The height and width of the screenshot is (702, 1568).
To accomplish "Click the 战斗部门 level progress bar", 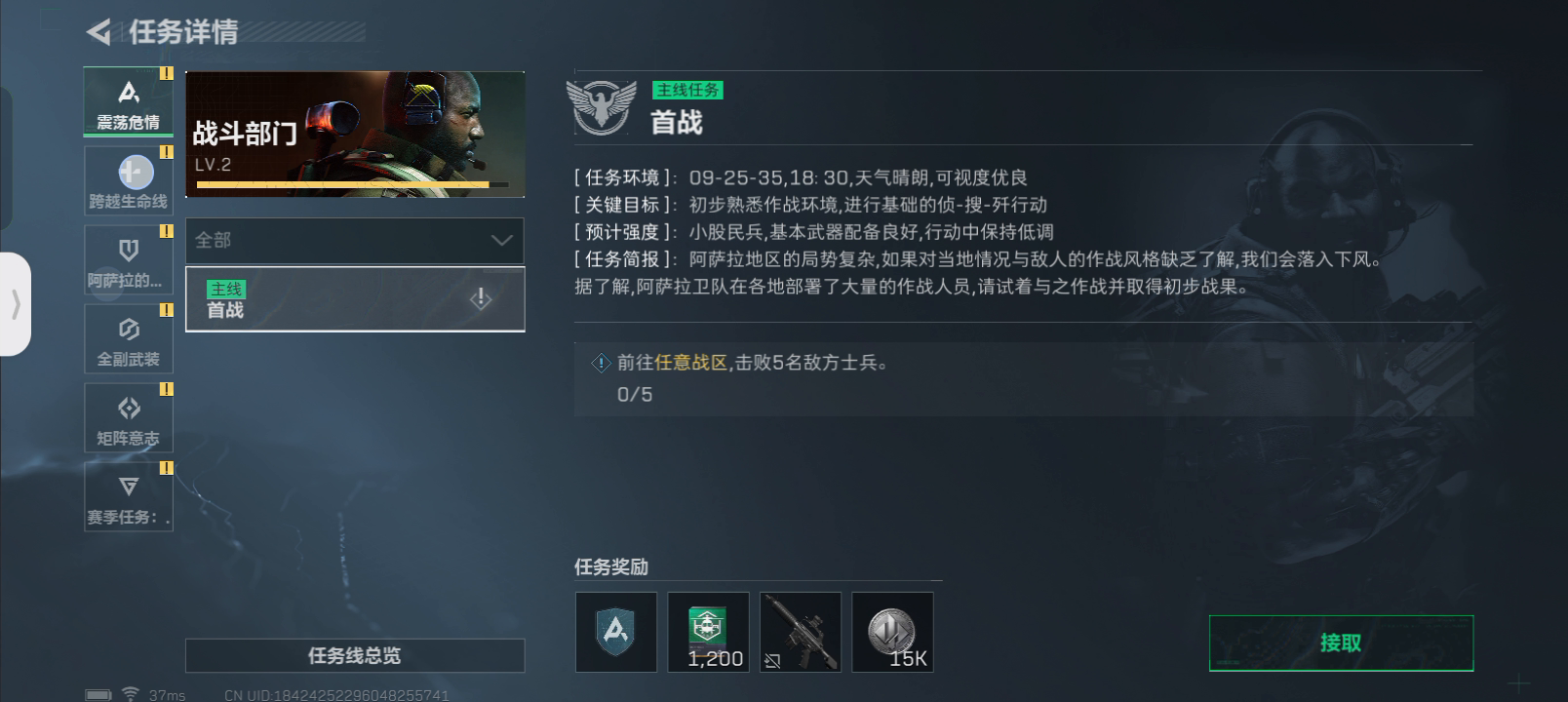I will pos(352,184).
